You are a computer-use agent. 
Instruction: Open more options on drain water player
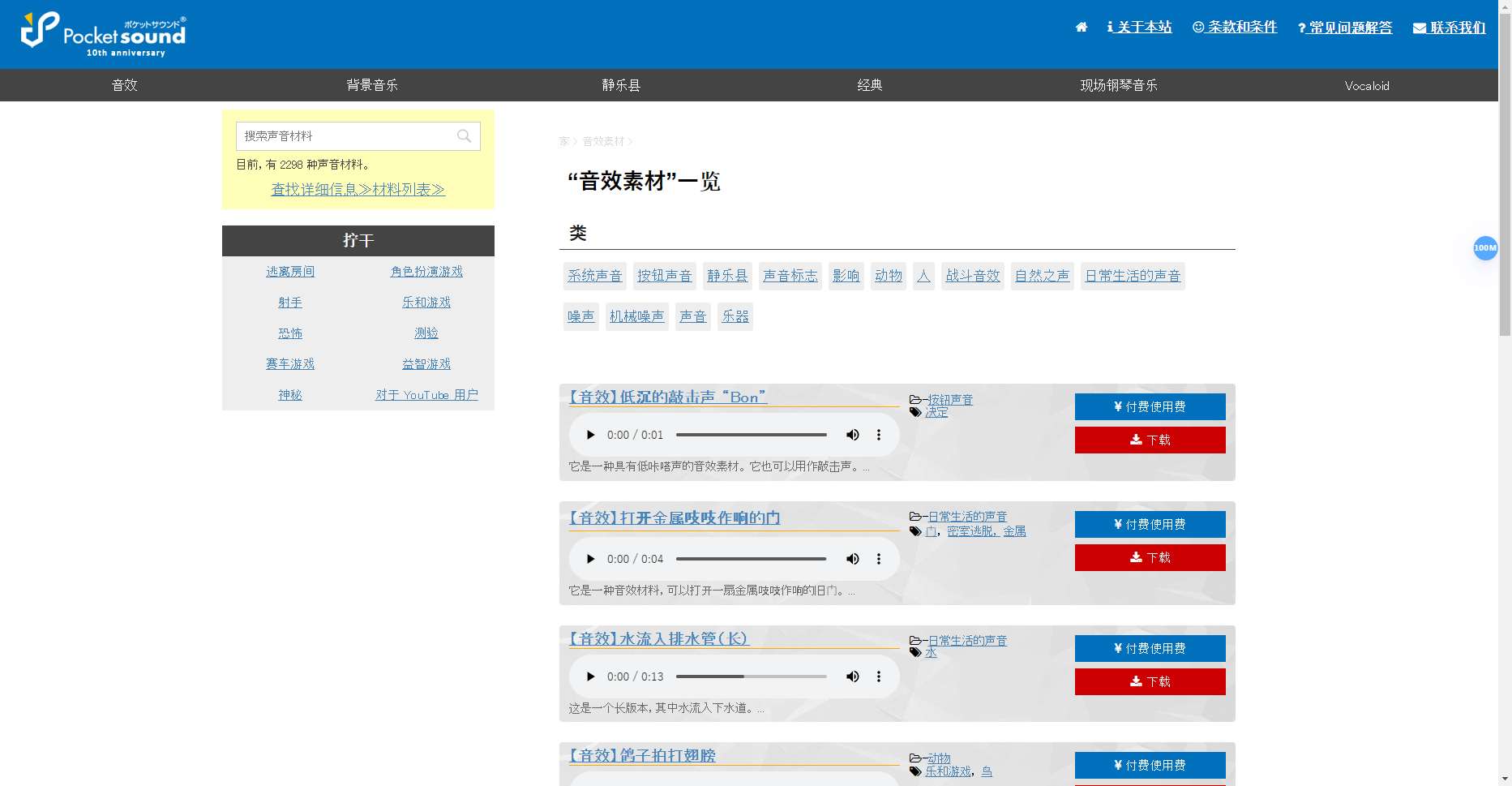(879, 676)
